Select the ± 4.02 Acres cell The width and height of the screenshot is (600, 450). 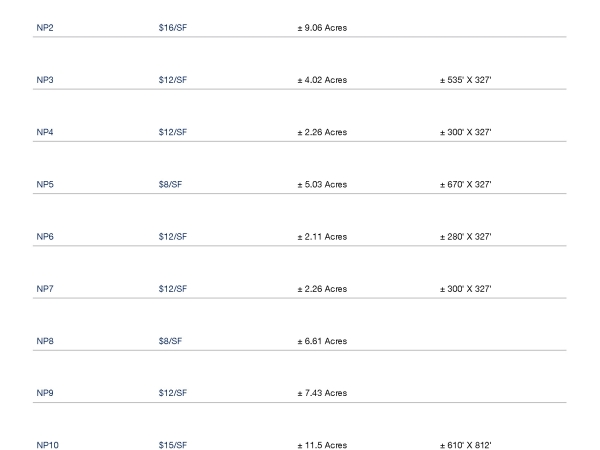coord(322,80)
